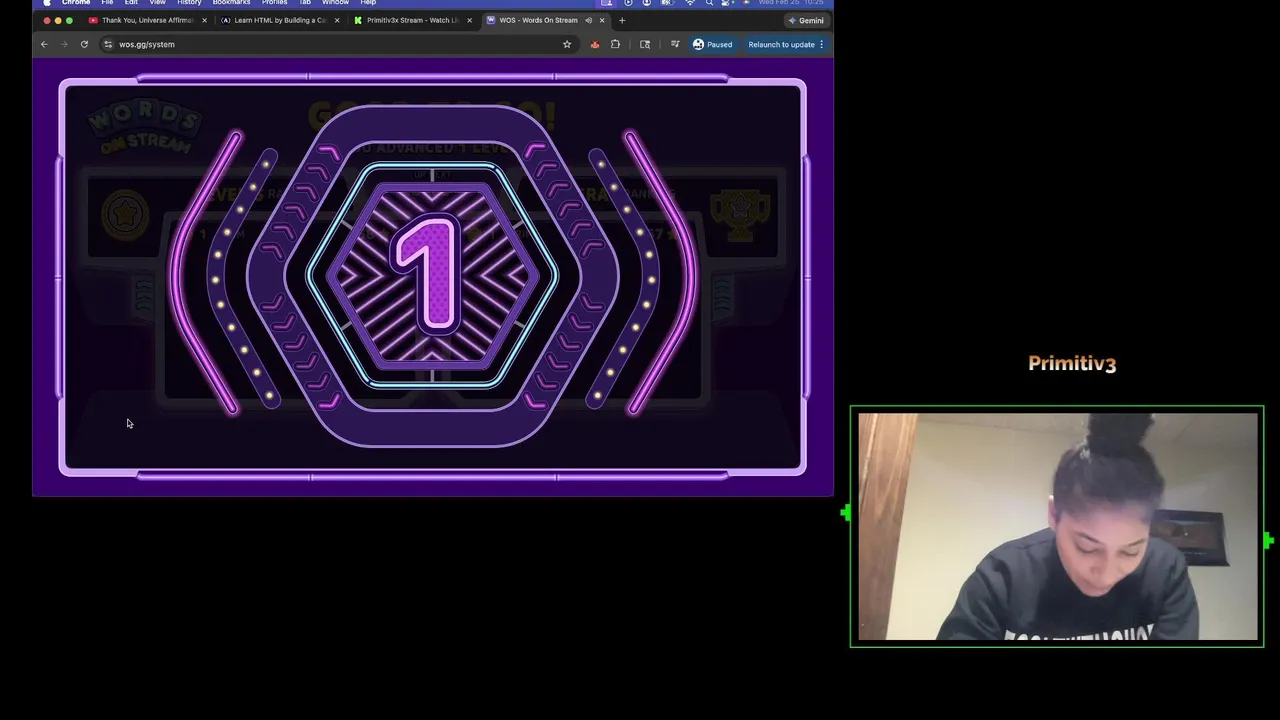View site information icon in address bar

pyautogui.click(x=108, y=44)
